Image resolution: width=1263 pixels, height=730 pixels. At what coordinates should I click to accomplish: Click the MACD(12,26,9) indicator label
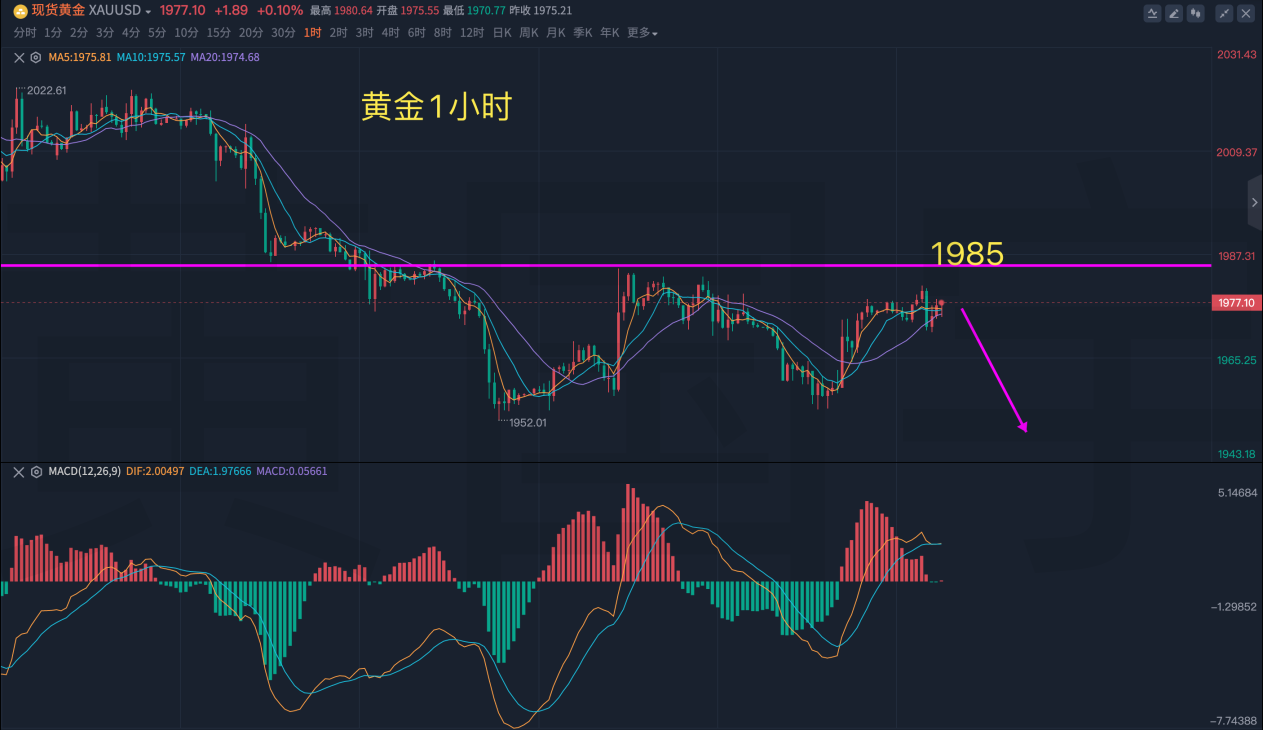tap(84, 471)
